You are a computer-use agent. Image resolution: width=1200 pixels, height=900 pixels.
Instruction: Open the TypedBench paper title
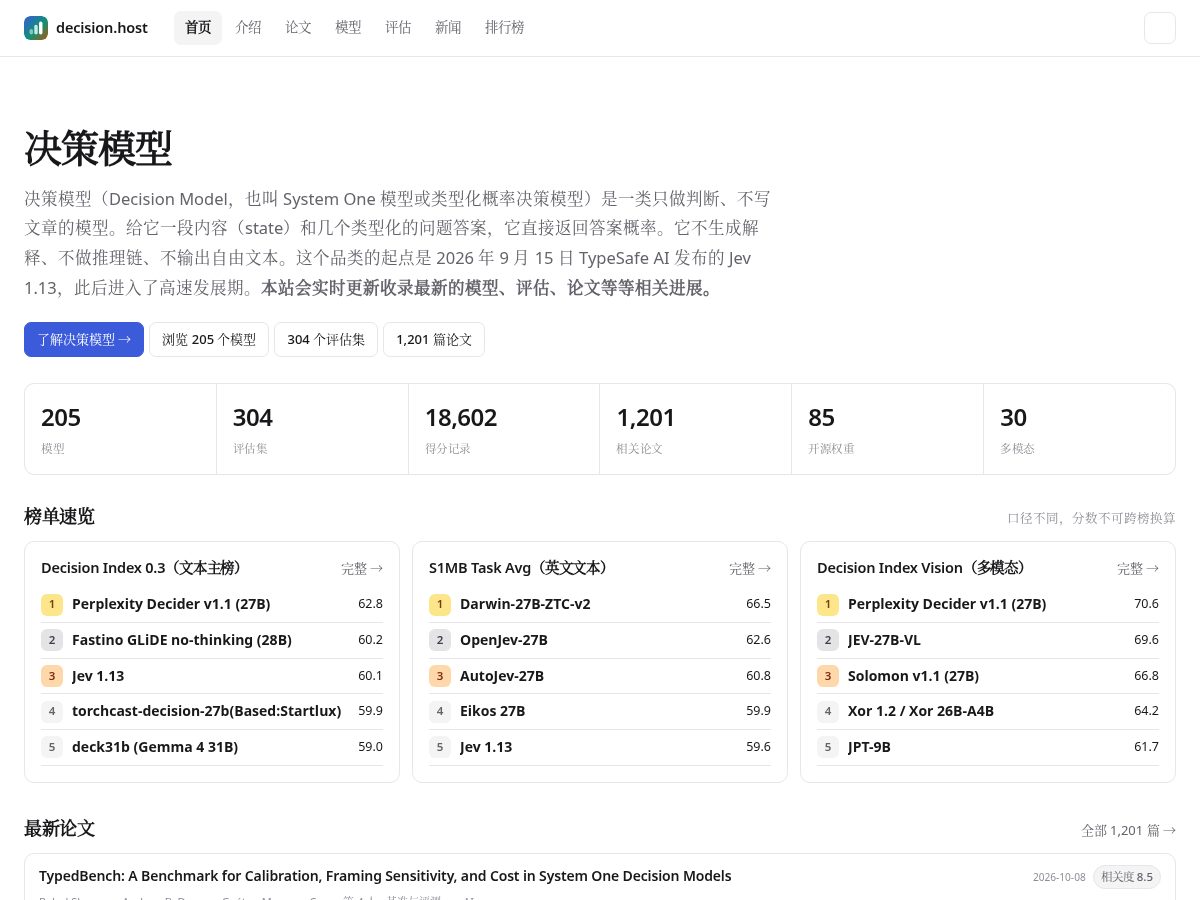(x=385, y=876)
